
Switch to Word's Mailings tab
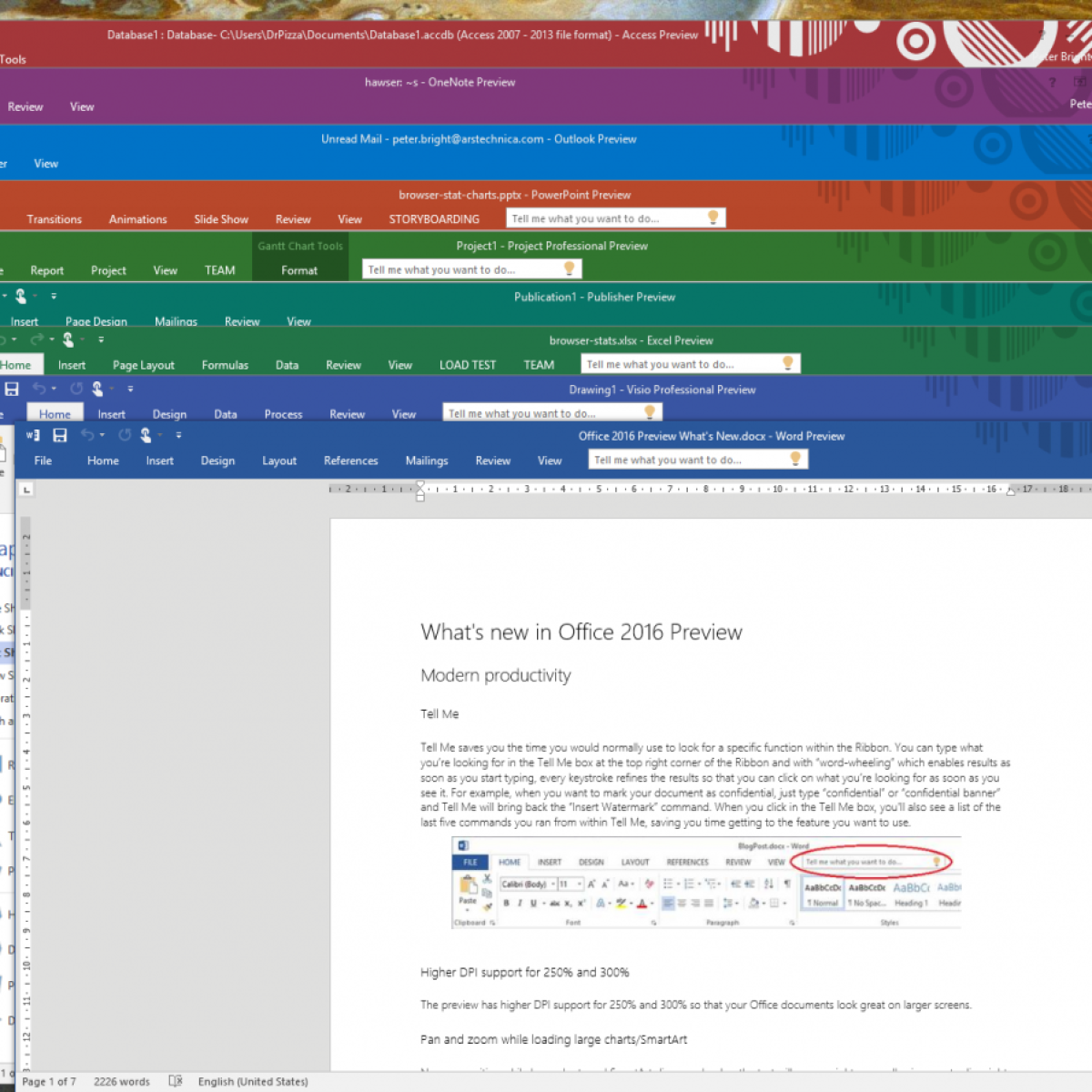(426, 460)
